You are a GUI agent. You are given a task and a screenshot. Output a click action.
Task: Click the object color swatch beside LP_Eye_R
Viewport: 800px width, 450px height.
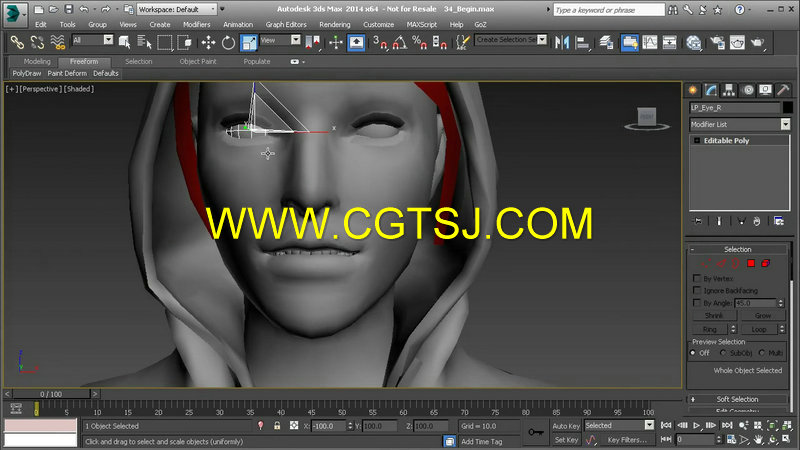pos(787,107)
